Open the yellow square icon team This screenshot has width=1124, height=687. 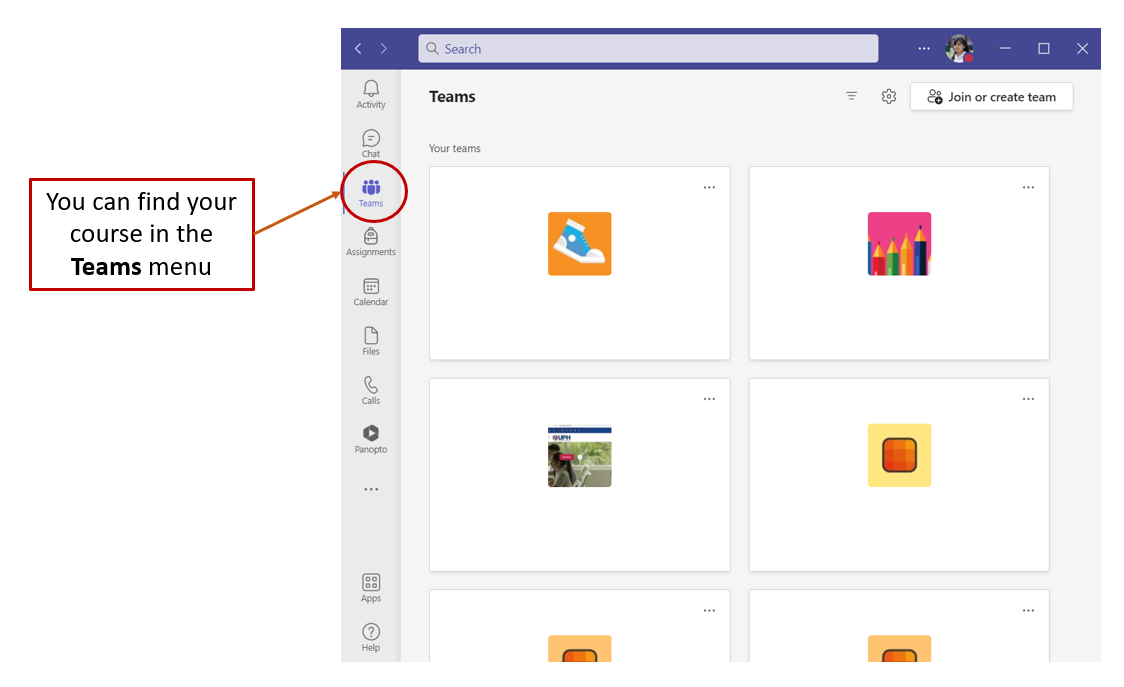899,455
